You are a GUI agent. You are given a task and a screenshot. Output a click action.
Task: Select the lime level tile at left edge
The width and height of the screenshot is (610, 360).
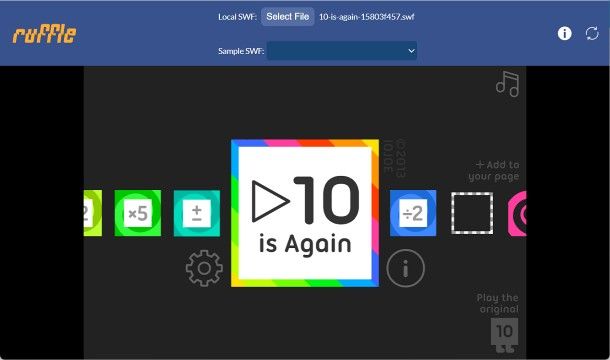pos(93,213)
